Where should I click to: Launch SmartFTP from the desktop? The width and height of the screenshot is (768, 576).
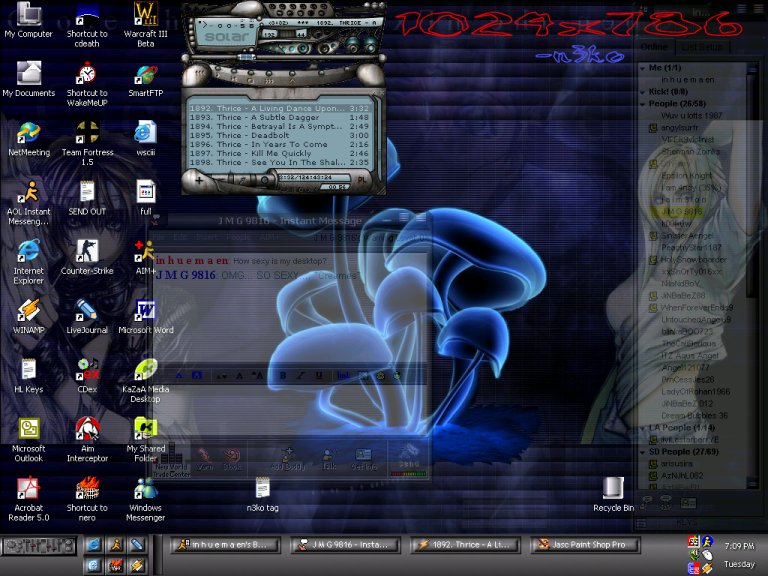[x=145, y=80]
